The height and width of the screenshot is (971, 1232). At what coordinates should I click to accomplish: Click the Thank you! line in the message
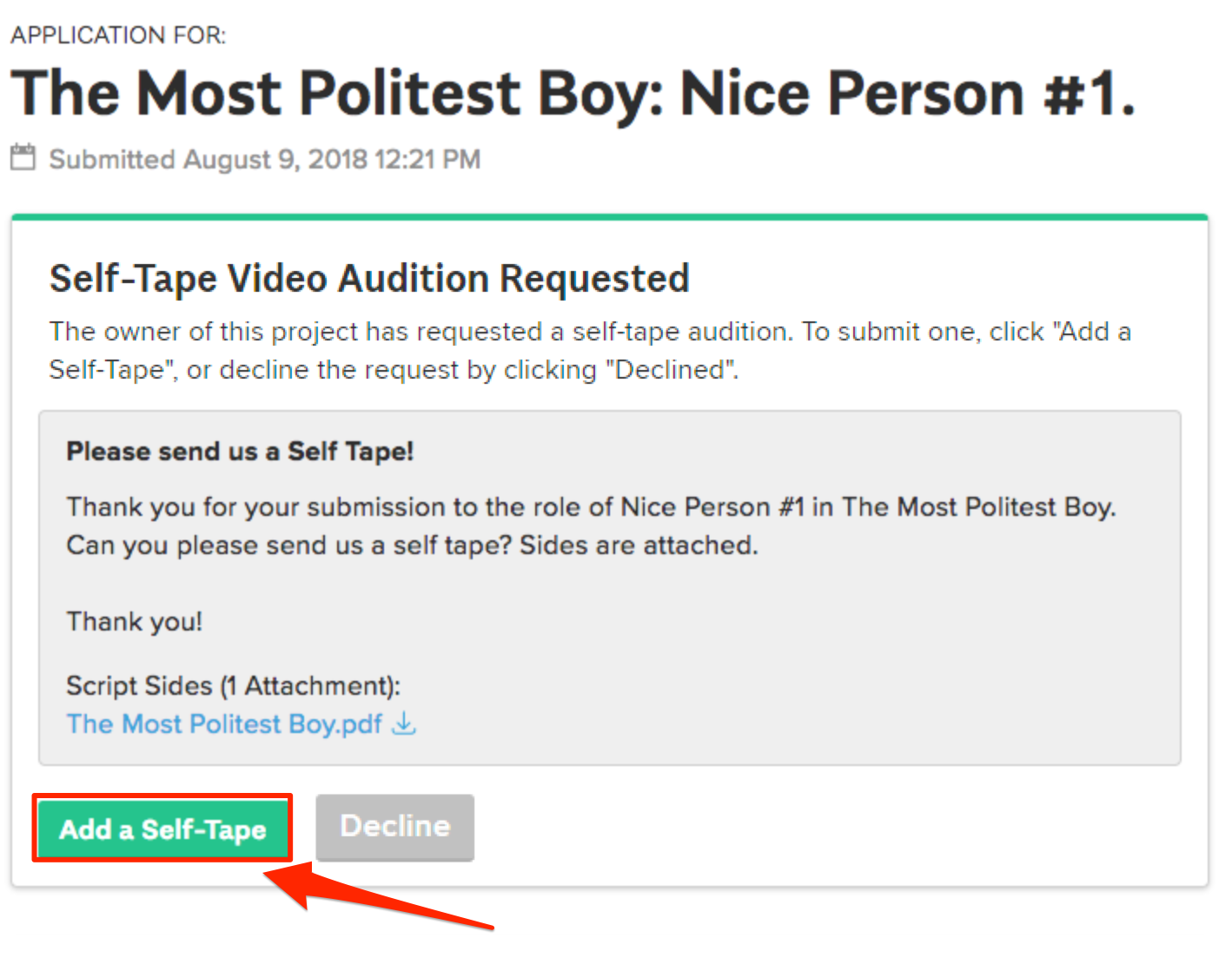point(135,622)
